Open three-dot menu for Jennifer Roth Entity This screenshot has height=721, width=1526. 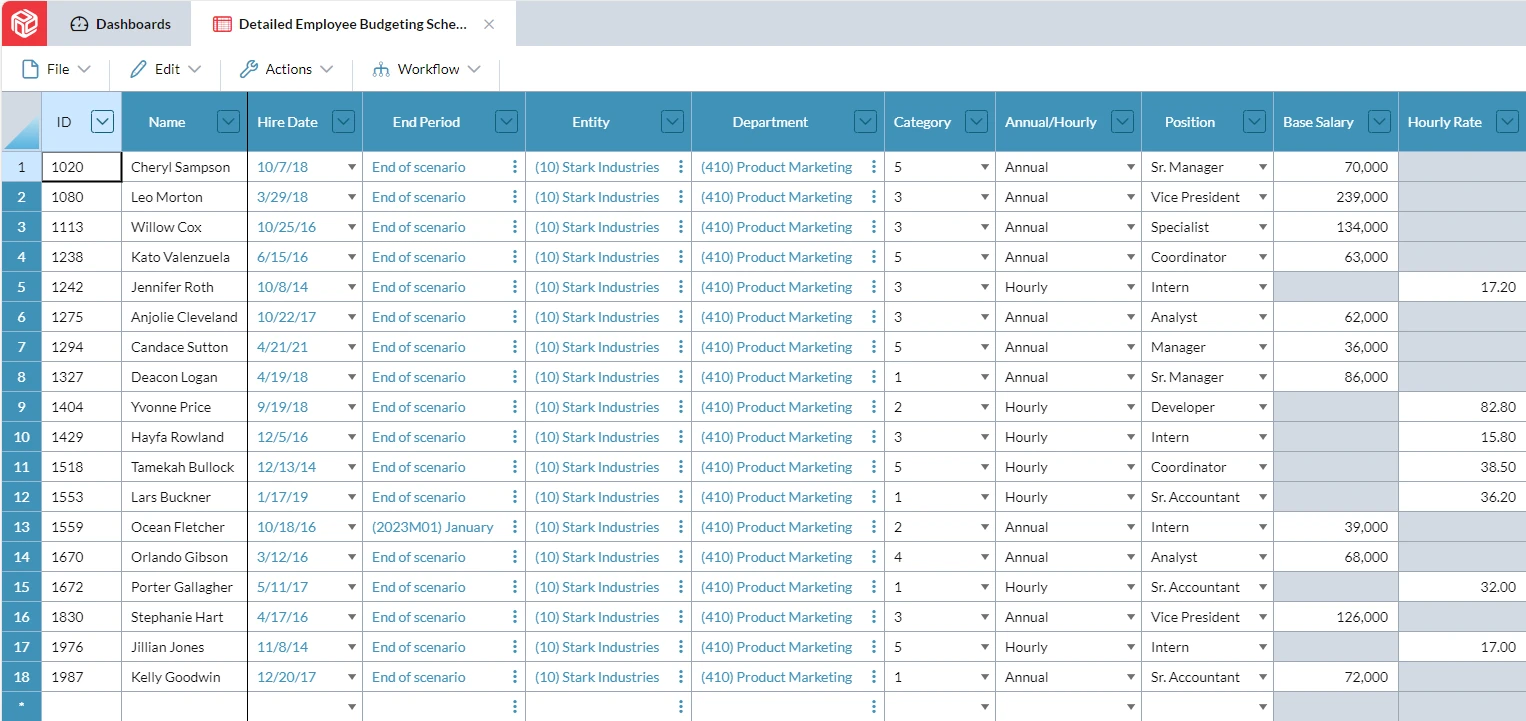681,287
